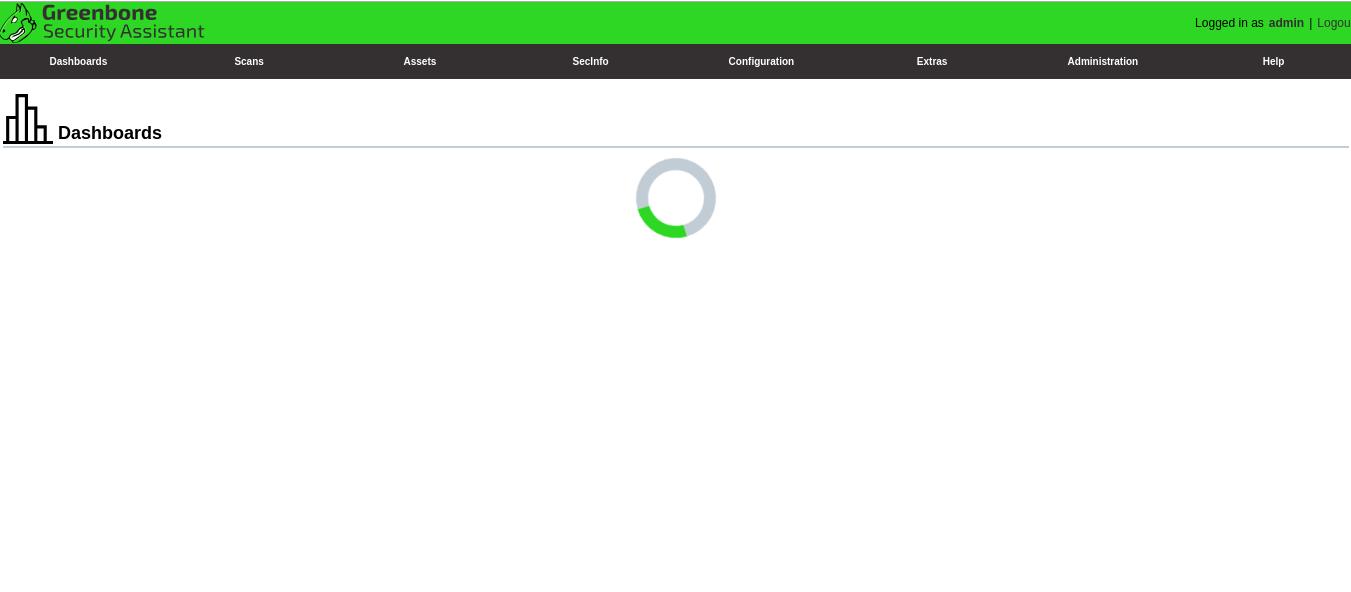This screenshot has width=1351, height=592.
Task: Open the Dashboards menu
Action: (78, 61)
